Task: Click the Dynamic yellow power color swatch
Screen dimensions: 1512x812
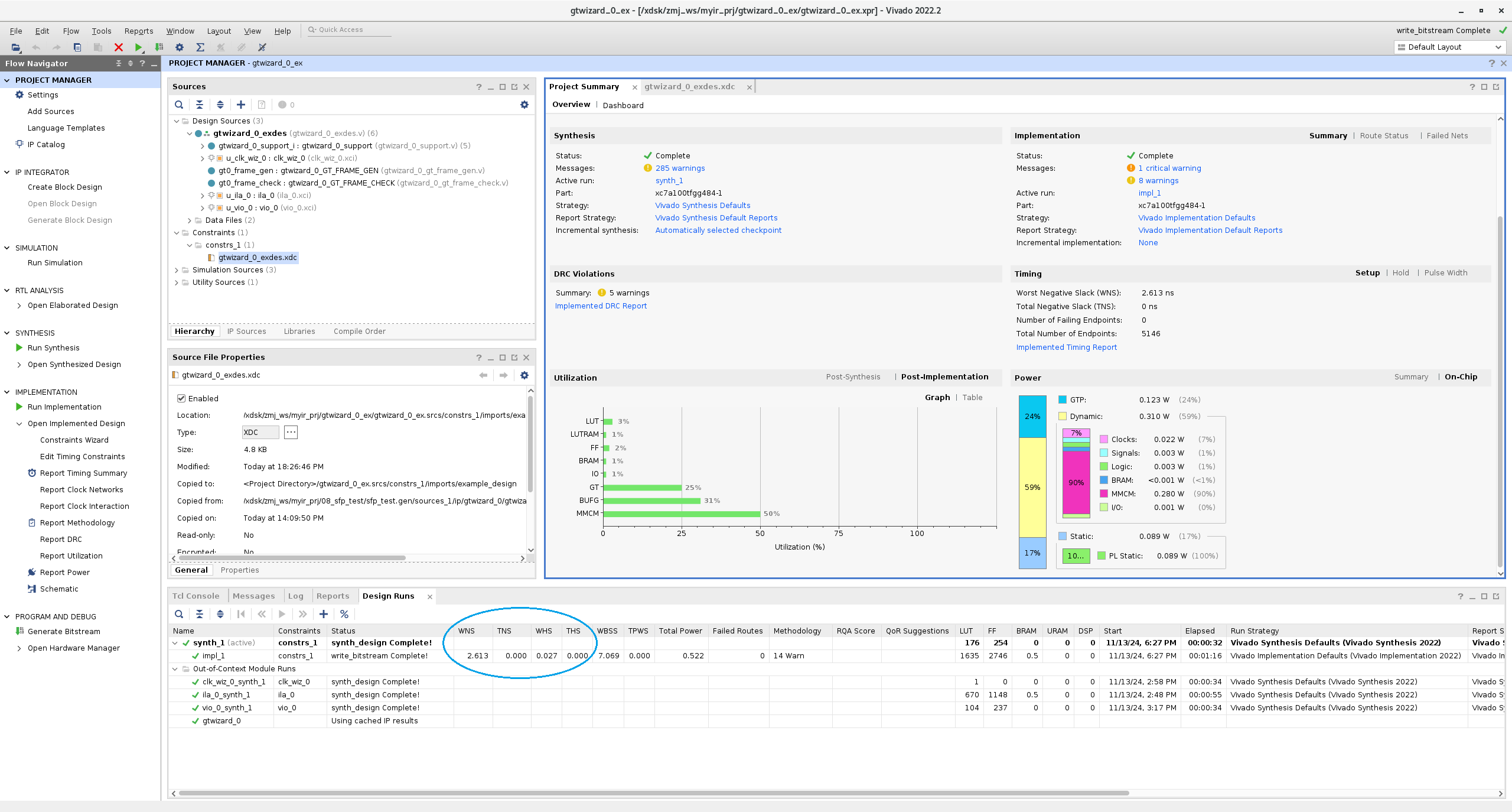Action: 1063,416
